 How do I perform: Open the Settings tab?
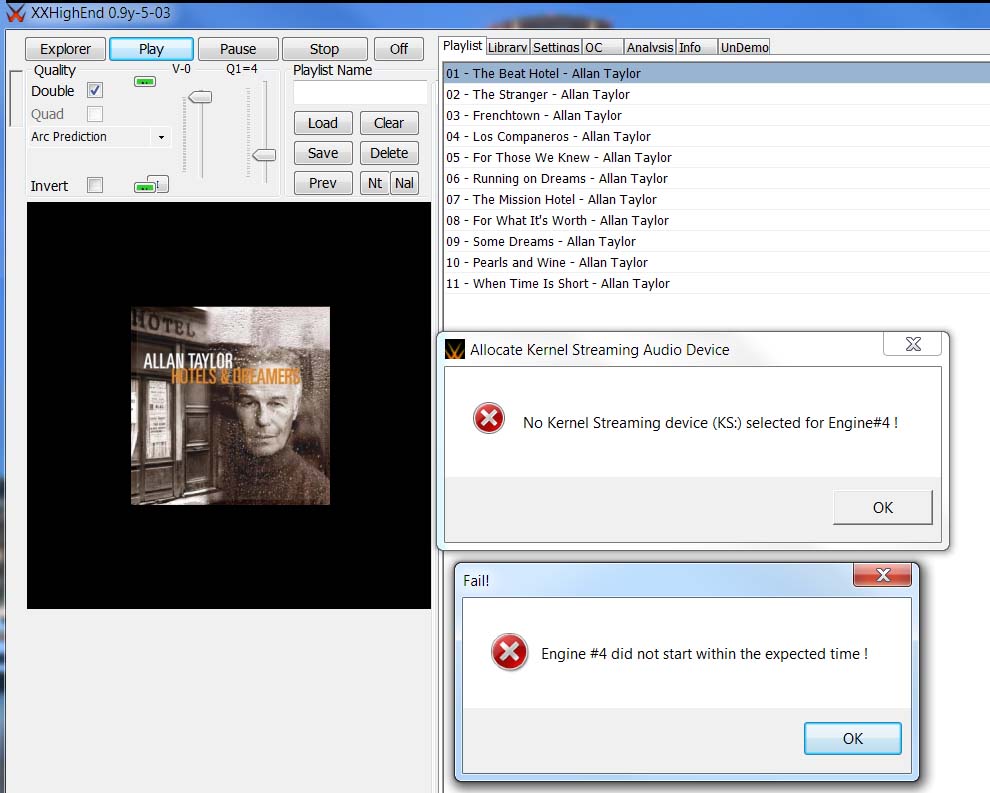(x=556, y=47)
